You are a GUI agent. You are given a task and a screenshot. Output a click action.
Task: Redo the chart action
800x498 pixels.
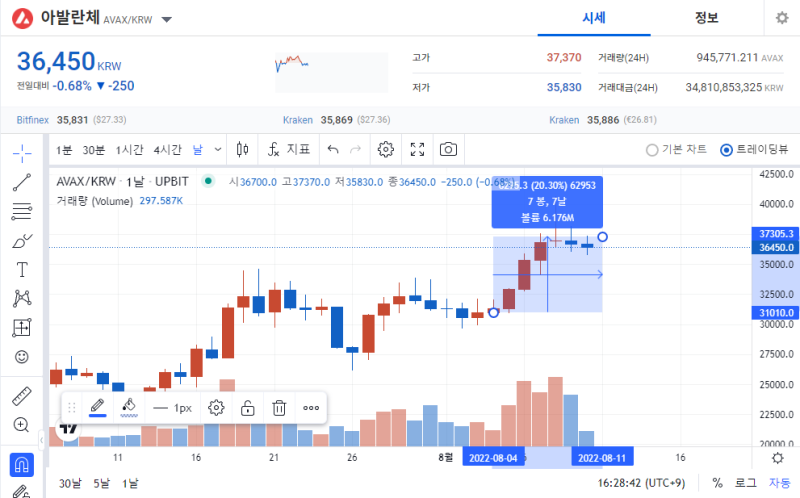355,150
